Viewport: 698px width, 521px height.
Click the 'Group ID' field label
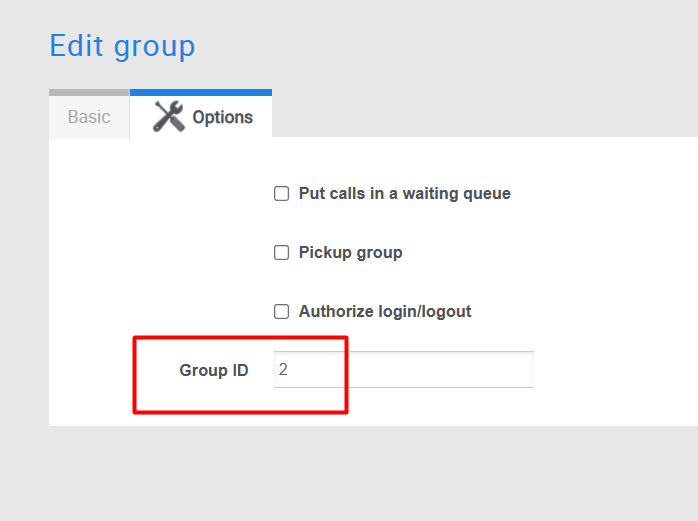click(214, 370)
